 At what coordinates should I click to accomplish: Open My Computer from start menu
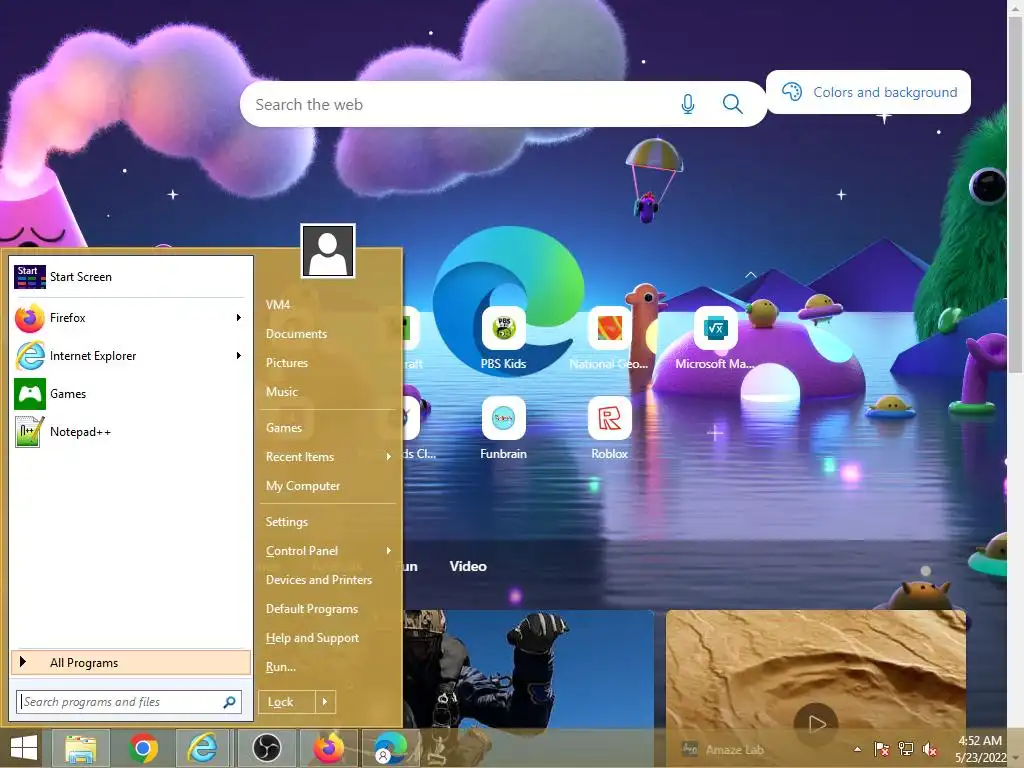click(x=303, y=486)
